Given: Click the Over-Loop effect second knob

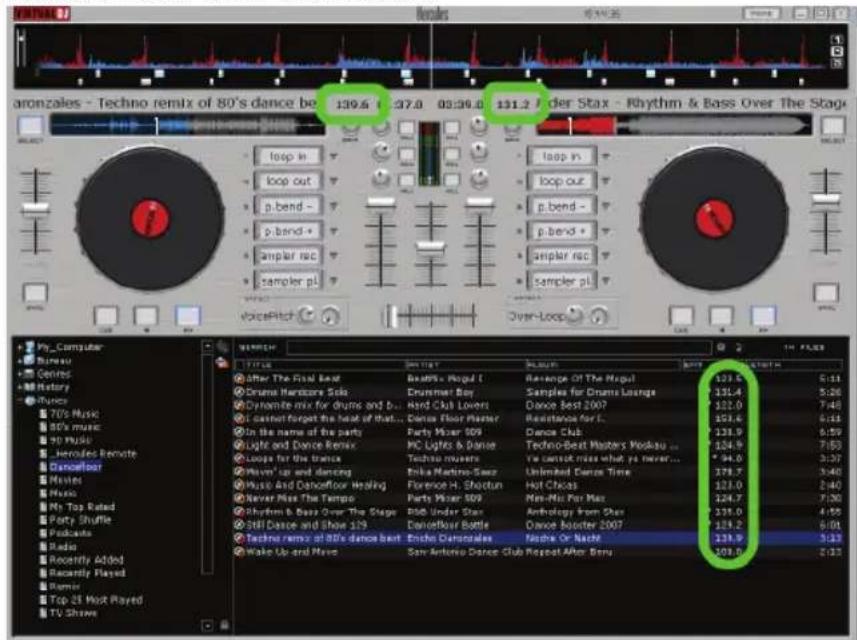Looking at the screenshot, I should pos(599,315).
